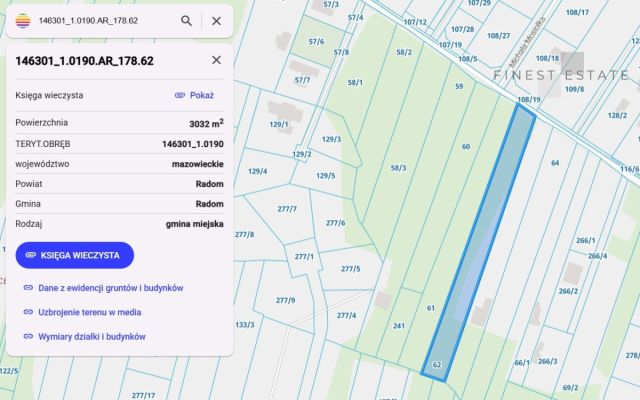This screenshot has height=400, width=640.
Task: Select parcel 60 on the map
Action: click(x=466, y=147)
